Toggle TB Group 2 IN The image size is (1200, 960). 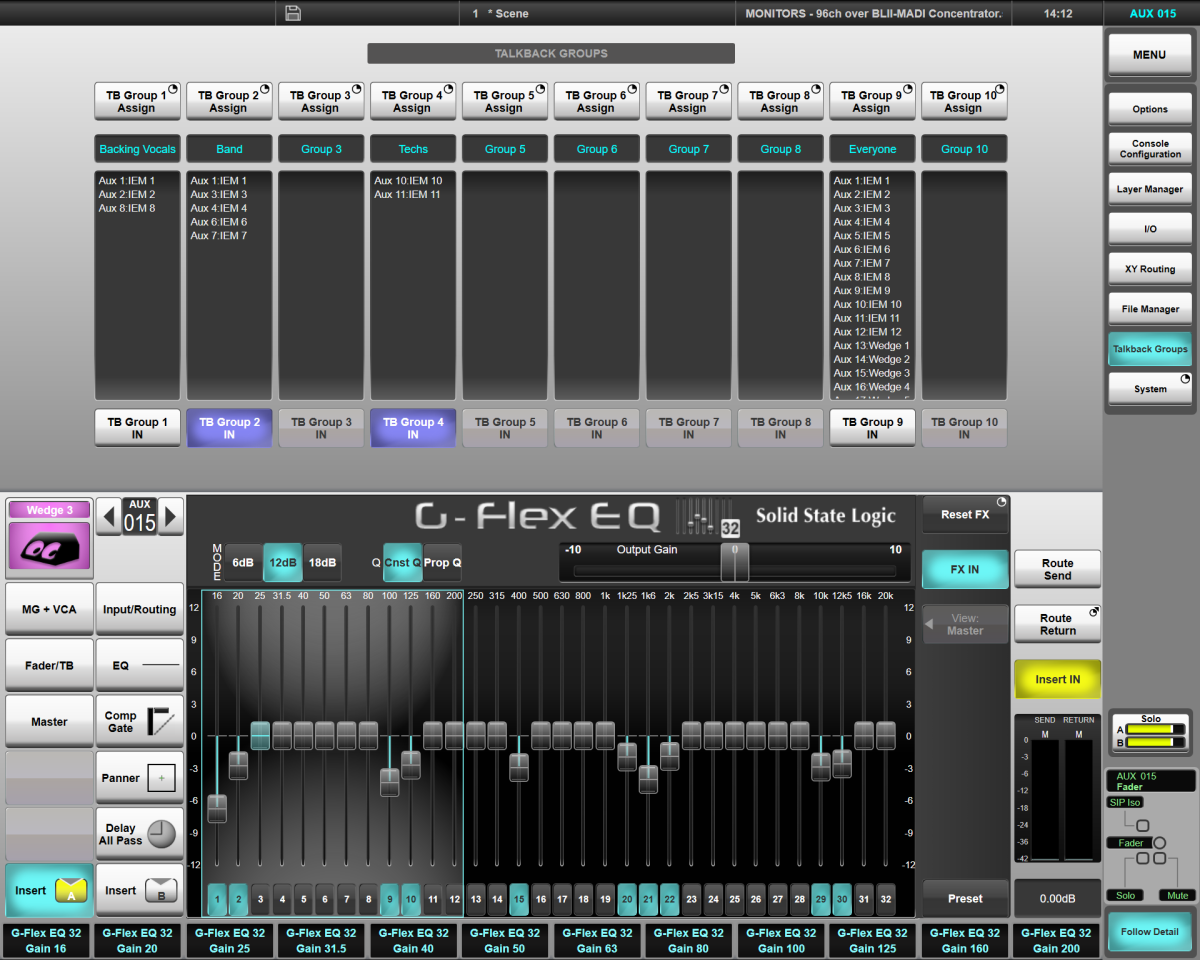pyautogui.click(x=229, y=428)
